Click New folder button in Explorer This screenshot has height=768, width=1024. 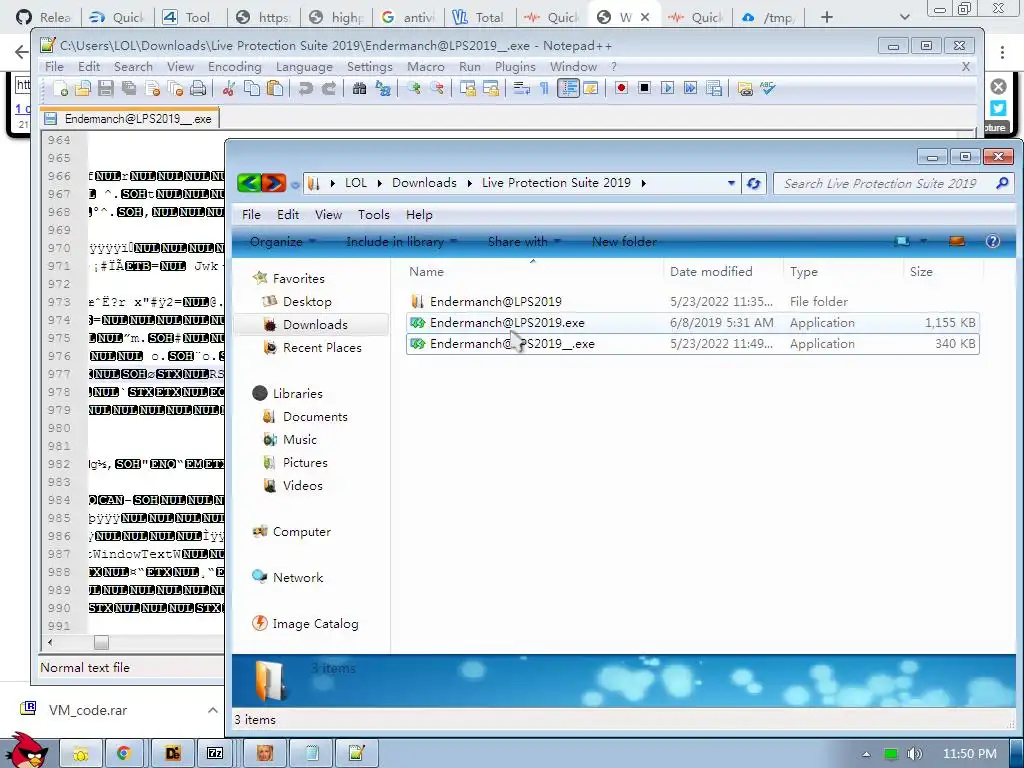[624, 242]
